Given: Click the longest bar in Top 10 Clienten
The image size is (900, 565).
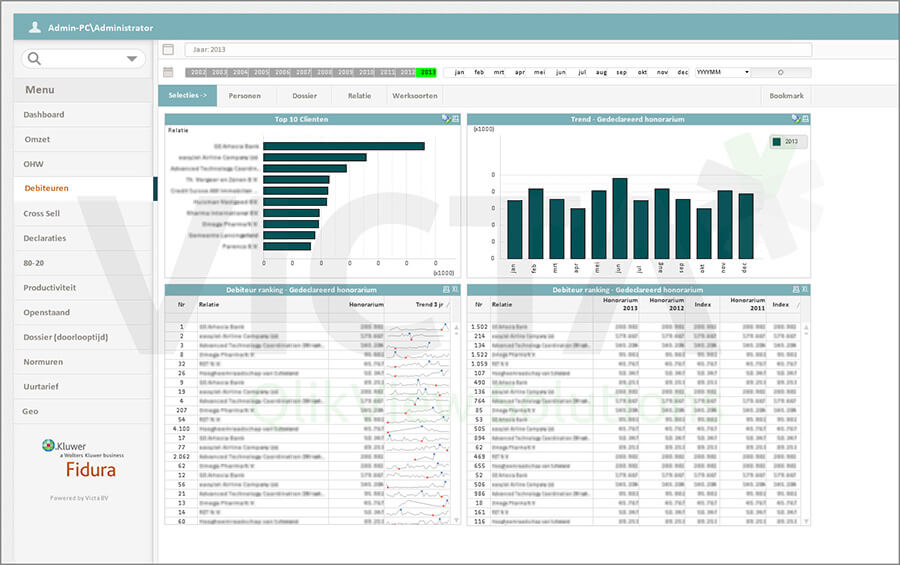Looking at the screenshot, I should (x=344, y=146).
